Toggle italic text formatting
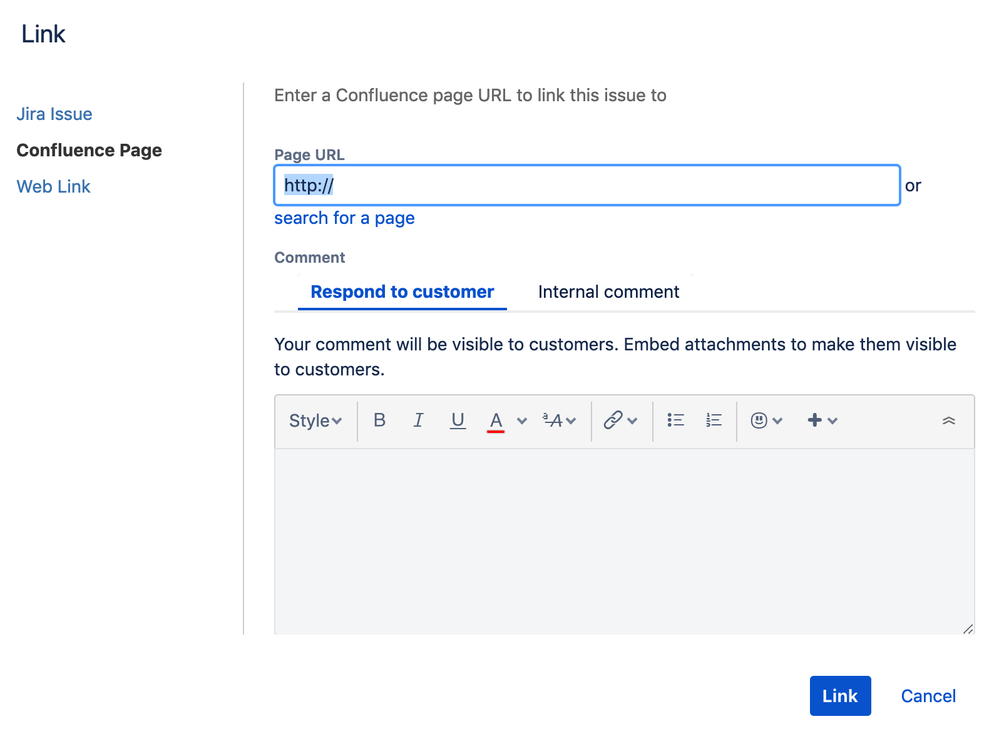Image resolution: width=999 pixels, height=732 pixels. tap(418, 421)
